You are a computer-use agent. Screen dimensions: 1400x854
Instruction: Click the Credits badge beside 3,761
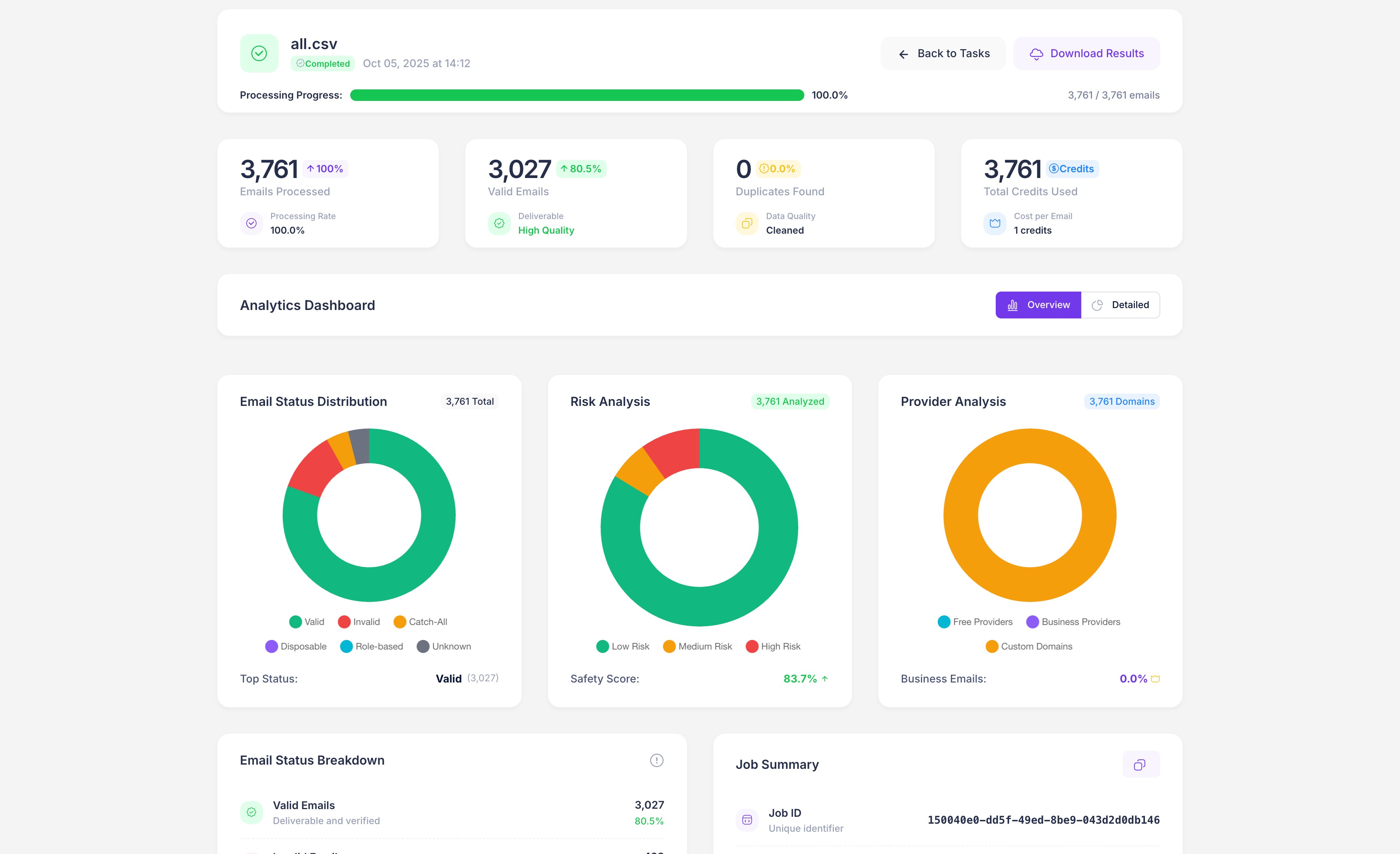pyautogui.click(x=1072, y=169)
